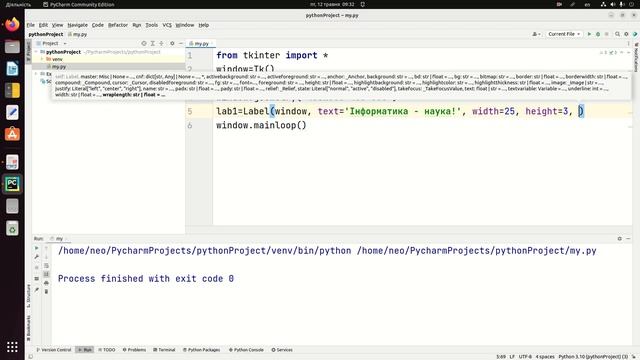Screen dimensions: 640x360
Task: Open the Problems tool window
Action: click(x=134, y=350)
